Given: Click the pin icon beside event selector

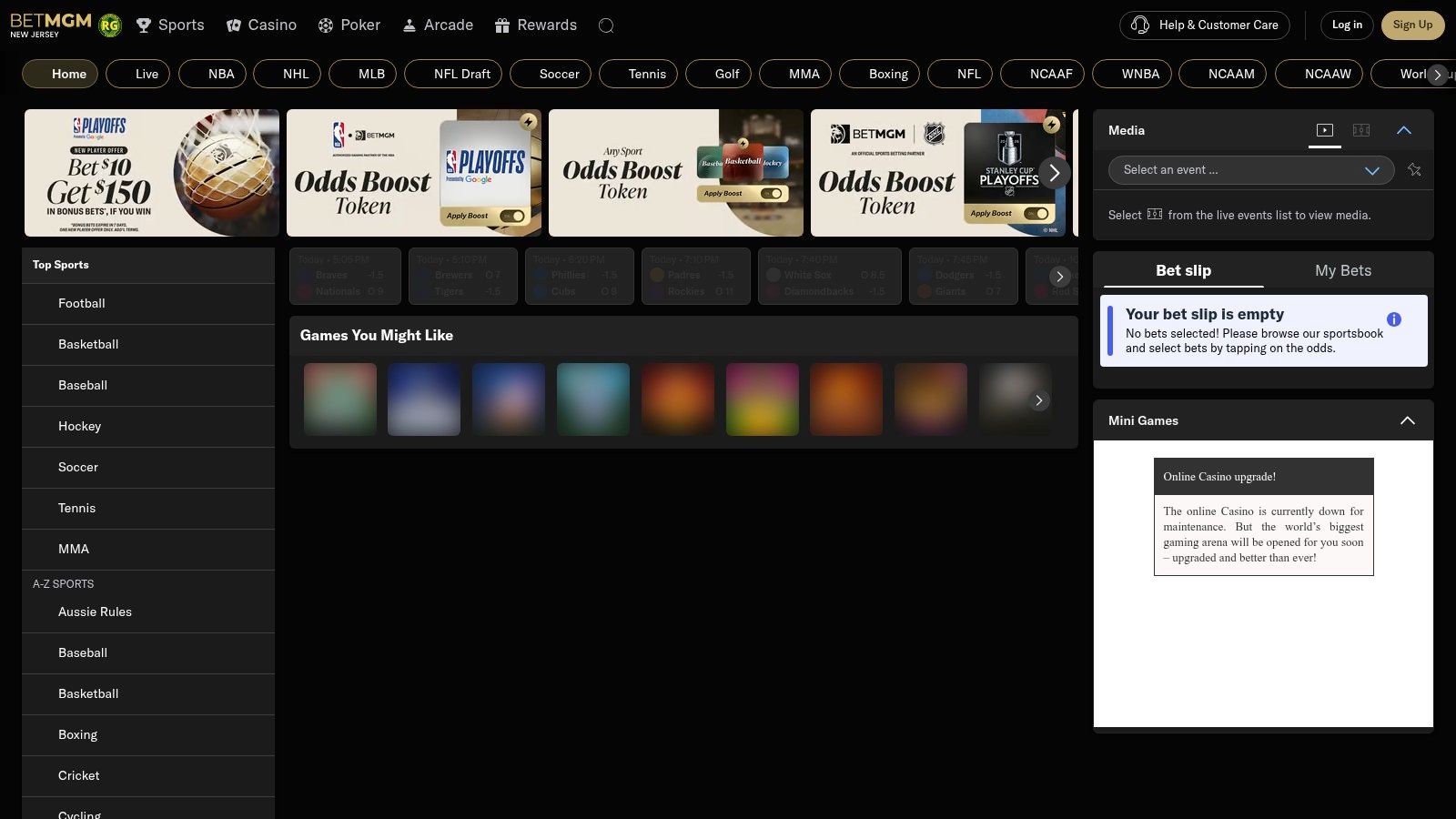Looking at the screenshot, I should [1414, 170].
